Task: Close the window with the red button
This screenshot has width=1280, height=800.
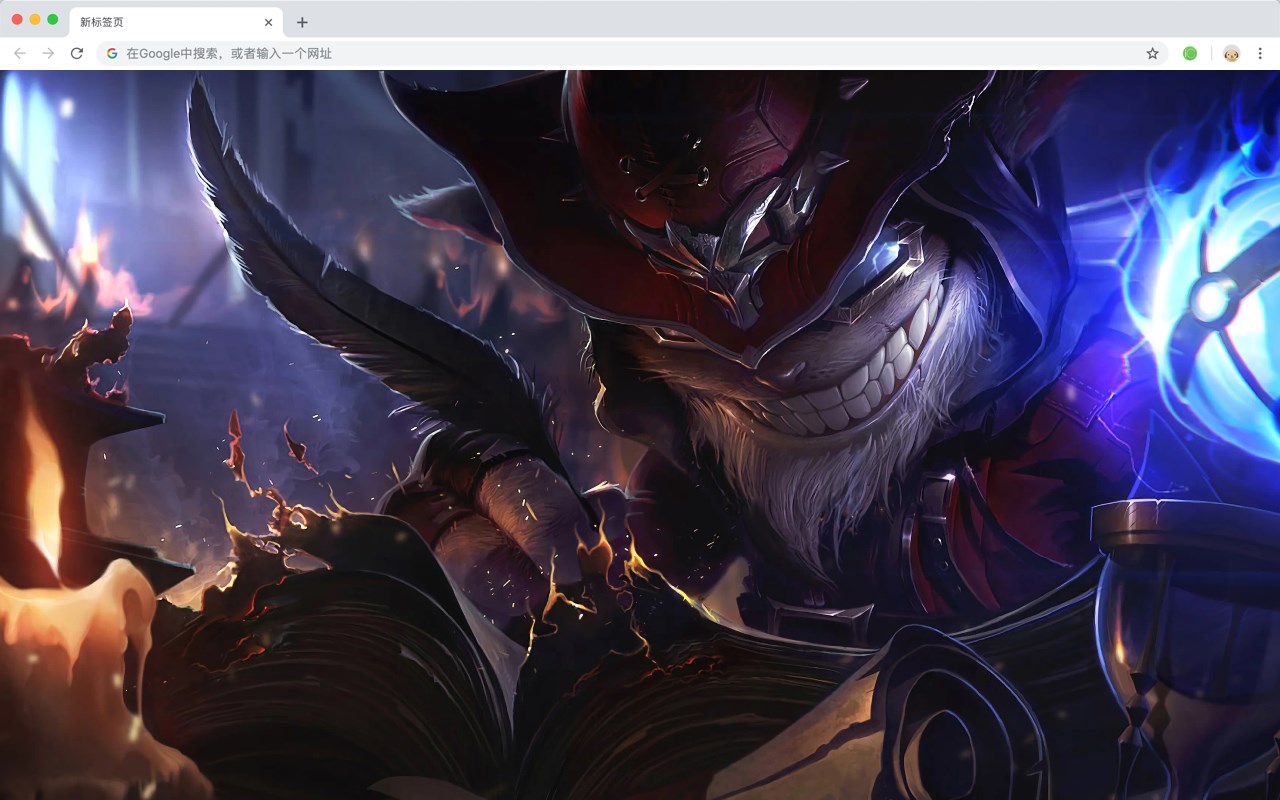Action: point(17,19)
